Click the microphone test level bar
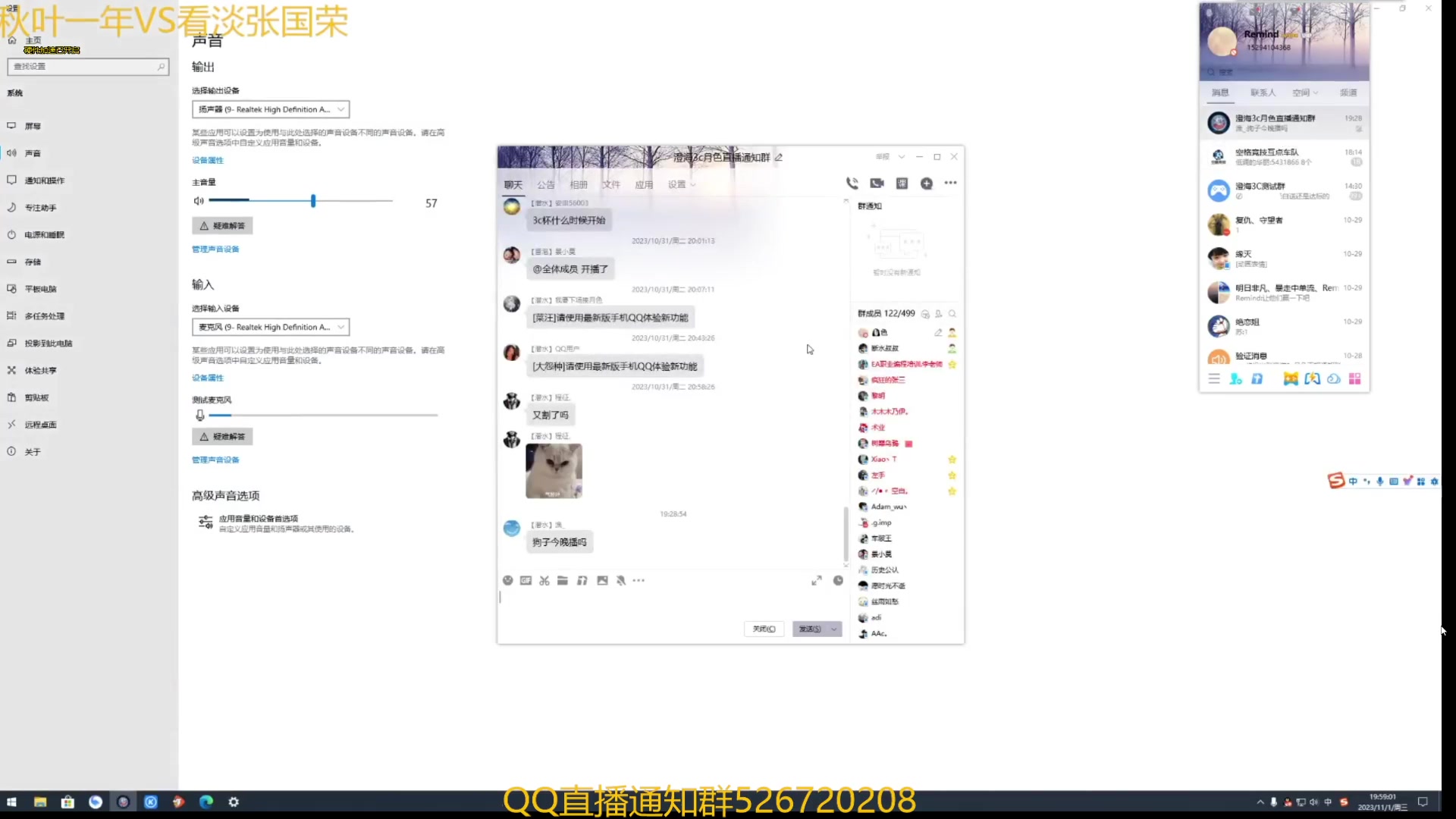1456x819 pixels. pyautogui.click(x=323, y=416)
